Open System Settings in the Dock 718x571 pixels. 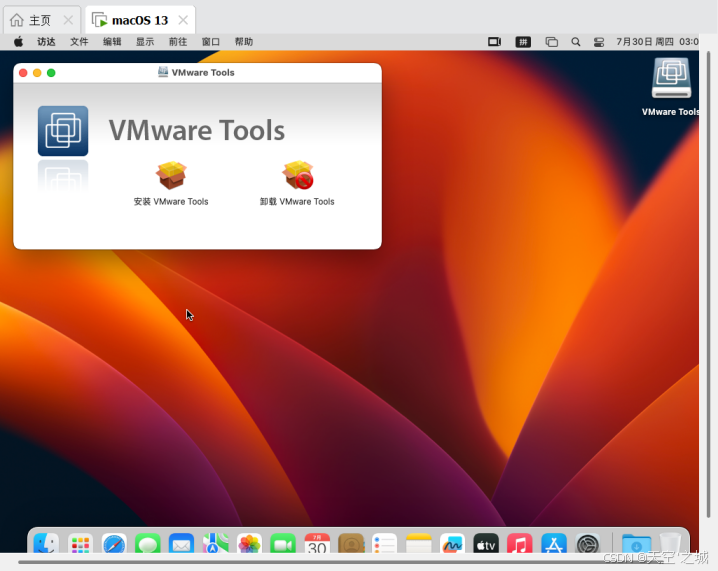[587, 544]
